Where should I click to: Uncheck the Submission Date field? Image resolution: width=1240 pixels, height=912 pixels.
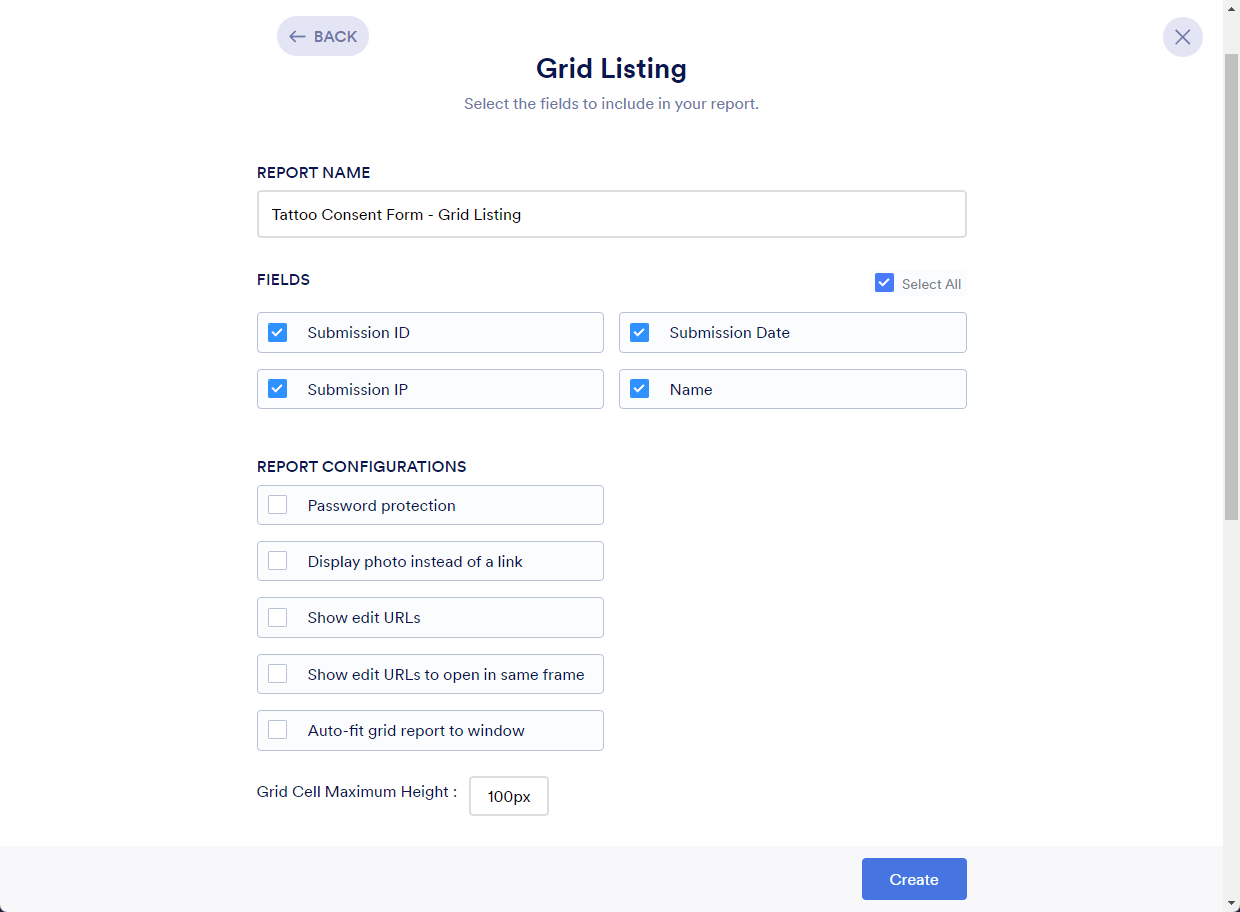pyautogui.click(x=640, y=333)
